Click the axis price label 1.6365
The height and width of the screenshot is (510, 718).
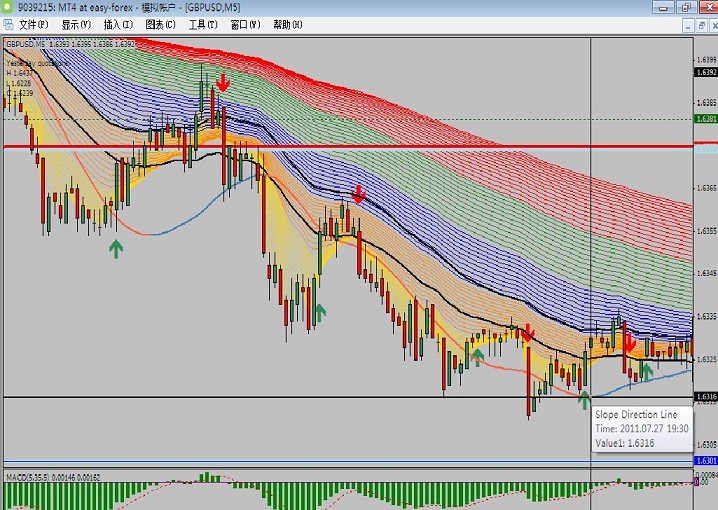coord(707,188)
